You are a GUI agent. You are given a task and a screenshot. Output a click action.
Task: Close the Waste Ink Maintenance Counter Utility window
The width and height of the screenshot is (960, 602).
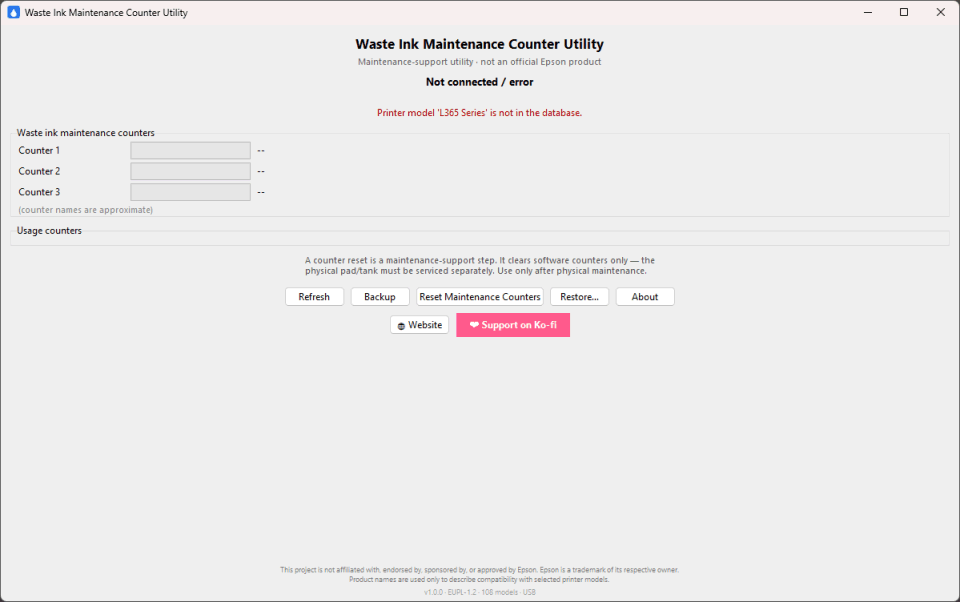940,12
